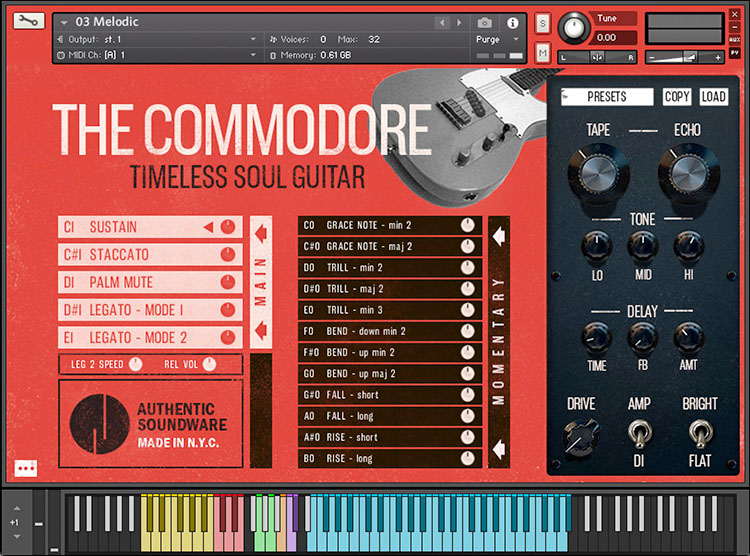Click the COPY preset button
The height and width of the screenshot is (556, 750).
[x=677, y=97]
